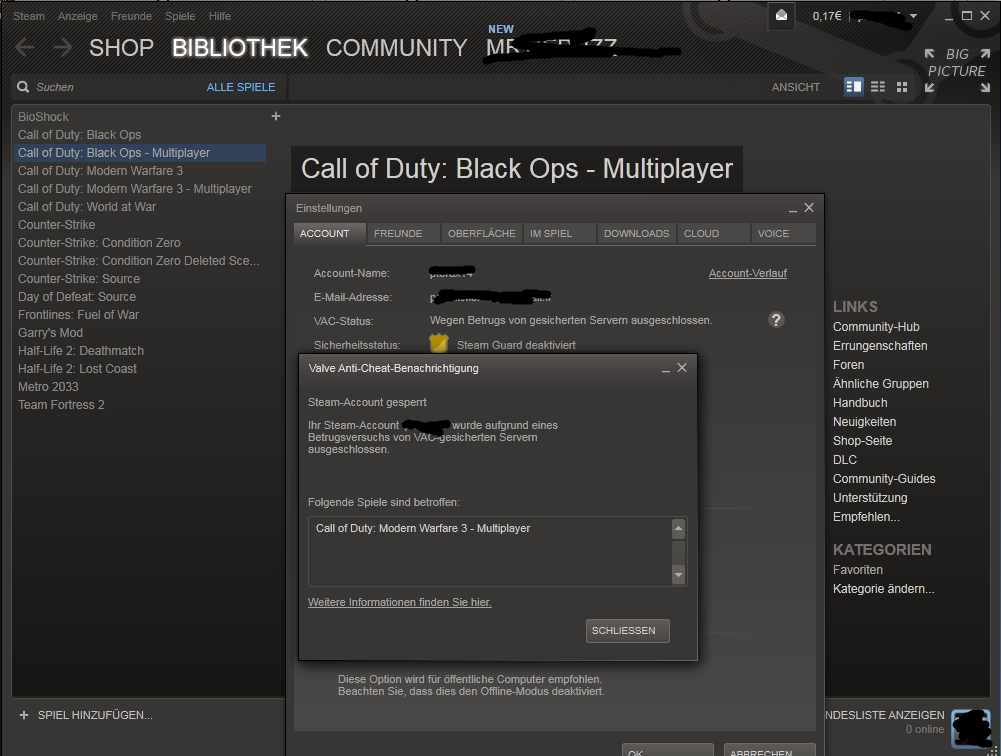
Task: Select the Modern Warfare 3 affected game entry
Action: tap(423, 528)
